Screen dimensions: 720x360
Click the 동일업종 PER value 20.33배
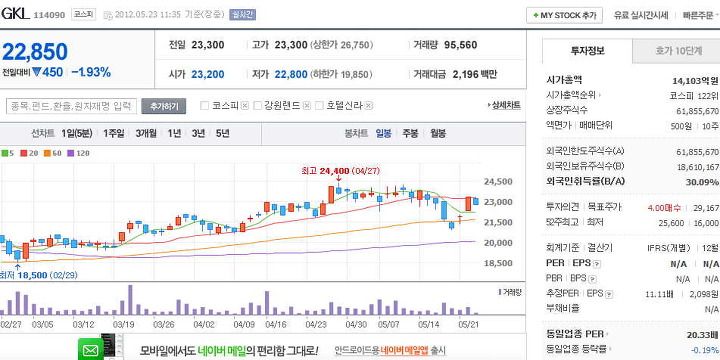coord(703,335)
